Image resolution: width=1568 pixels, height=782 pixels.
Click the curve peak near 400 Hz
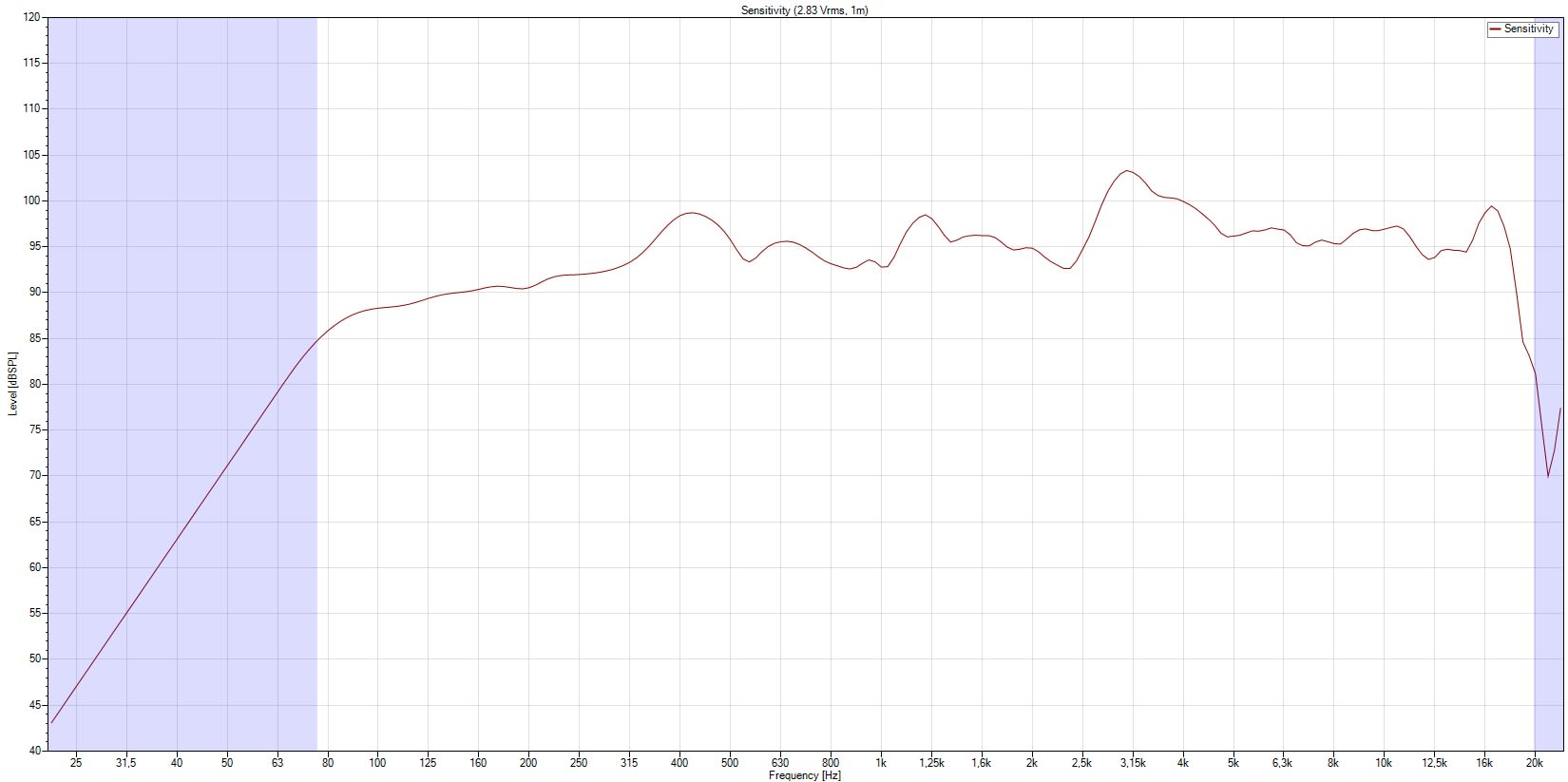[x=691, y=213]
